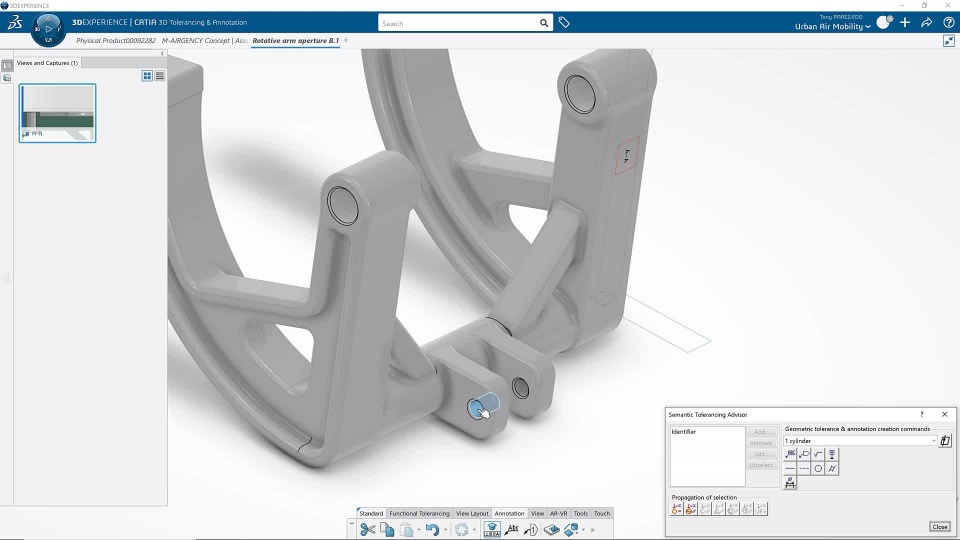The height and width of the screenshot is (540, 960).
Task: Click the icon beside the cylinder dropdown
Action: (x=945, y=441)
